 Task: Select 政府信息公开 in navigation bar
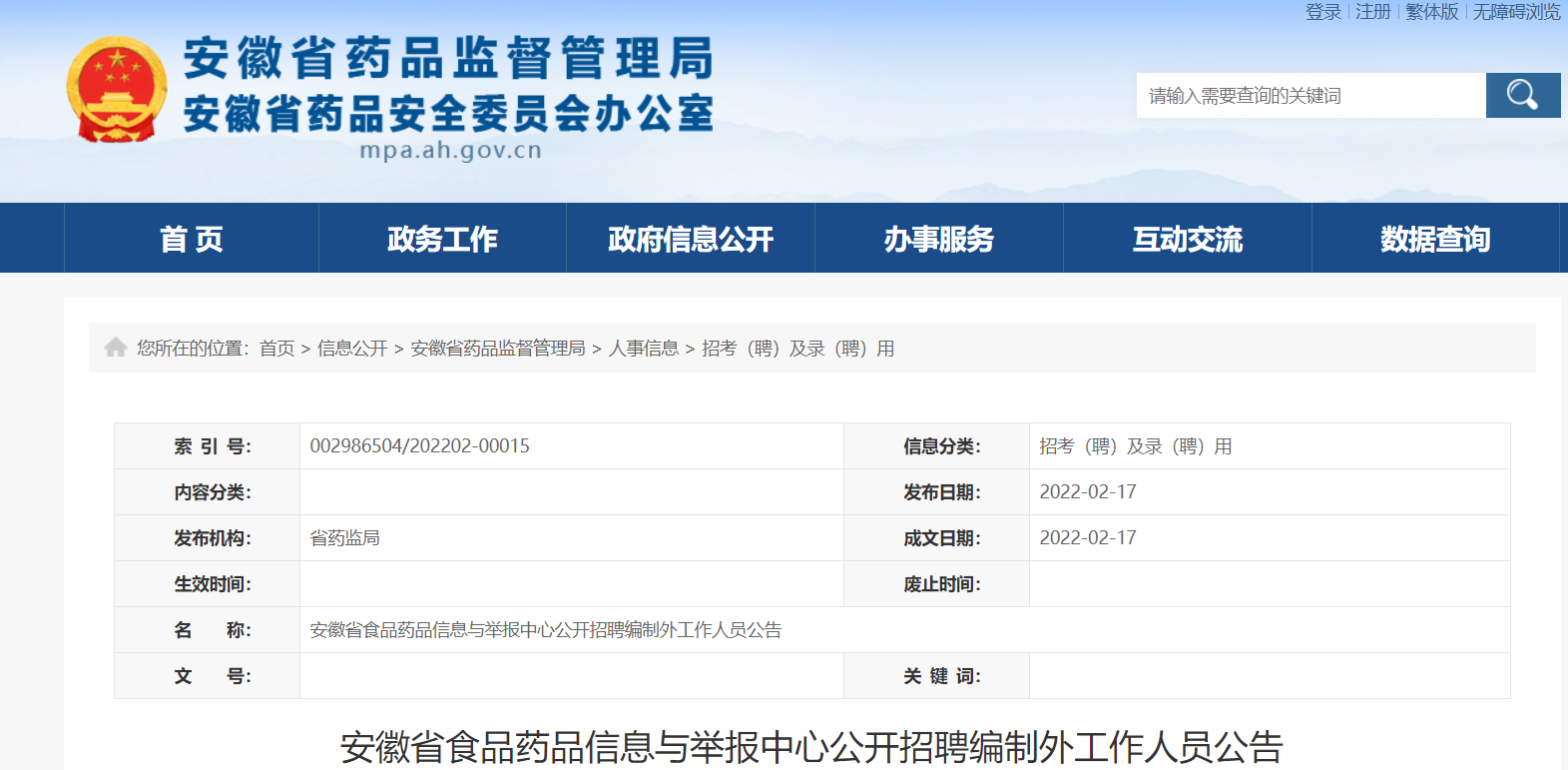point(691,239)
